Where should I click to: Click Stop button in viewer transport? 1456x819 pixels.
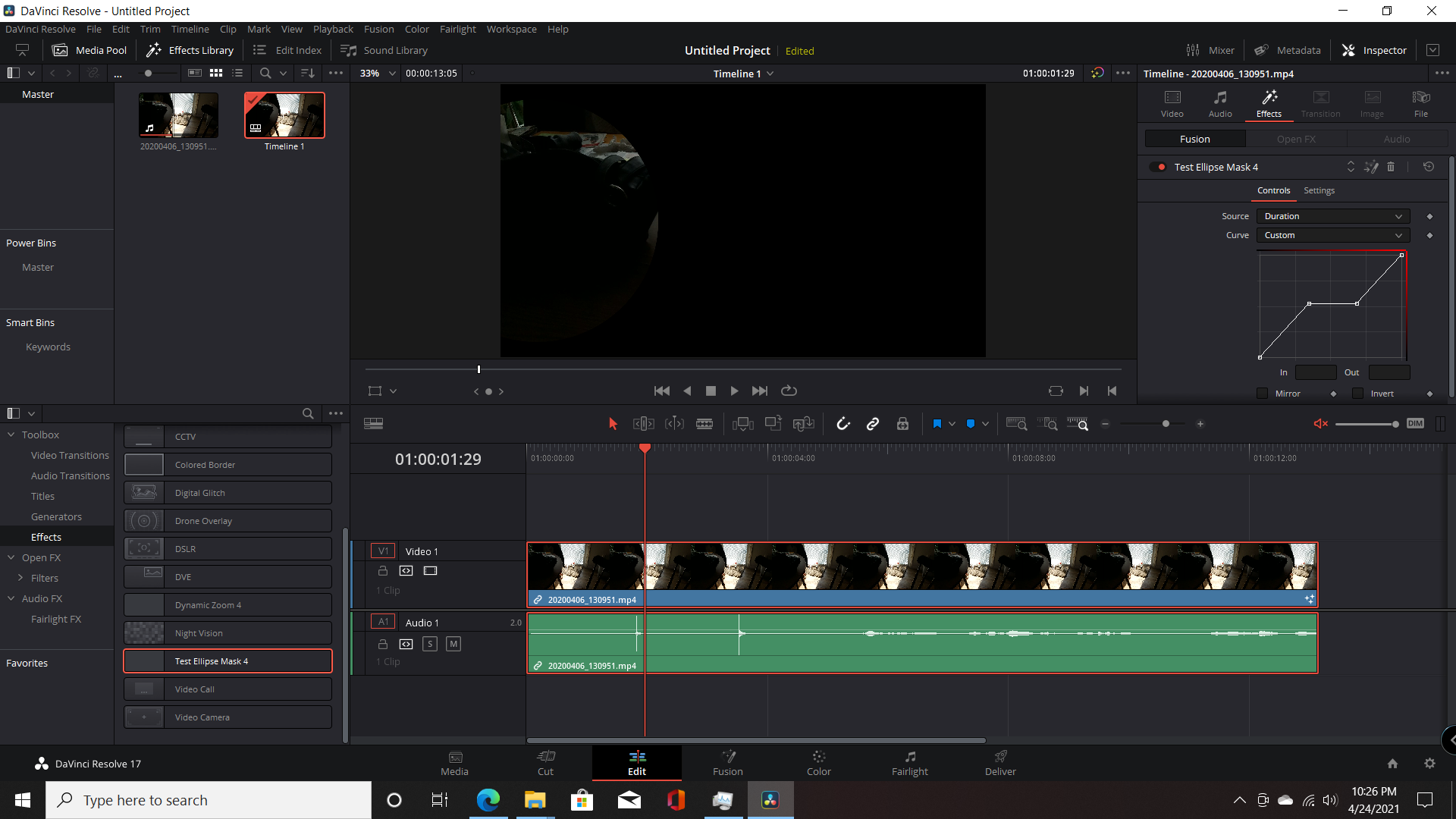711,391
